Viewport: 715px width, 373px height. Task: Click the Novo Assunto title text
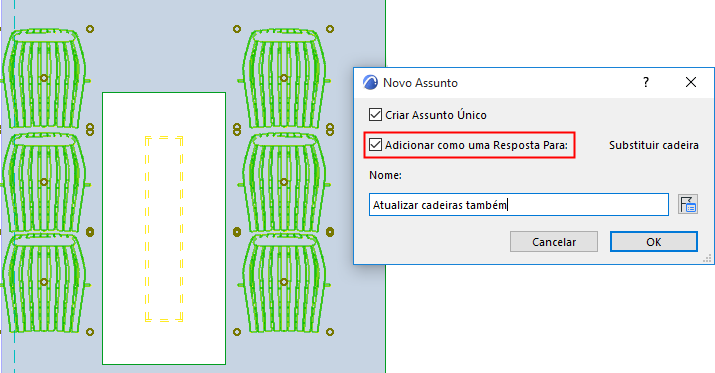420,83
